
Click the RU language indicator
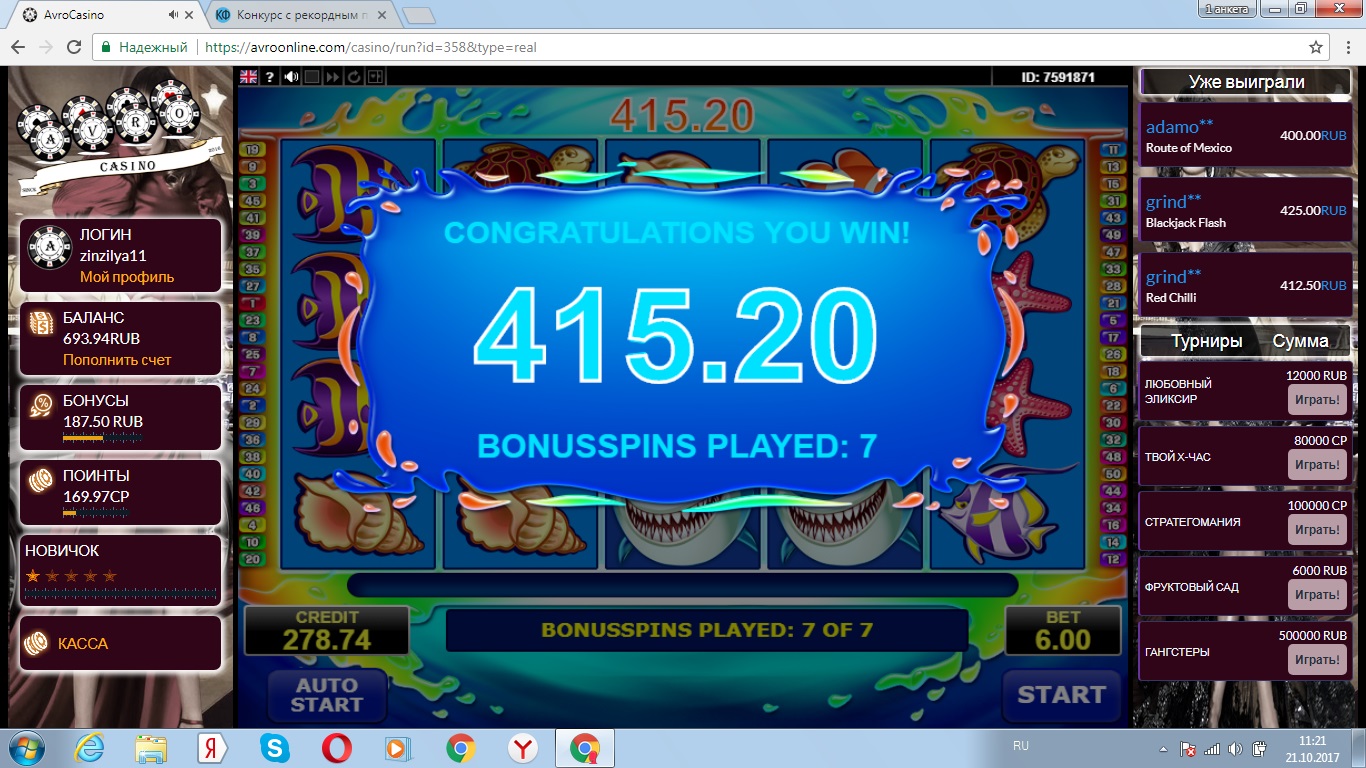[x=1020, y=746]
